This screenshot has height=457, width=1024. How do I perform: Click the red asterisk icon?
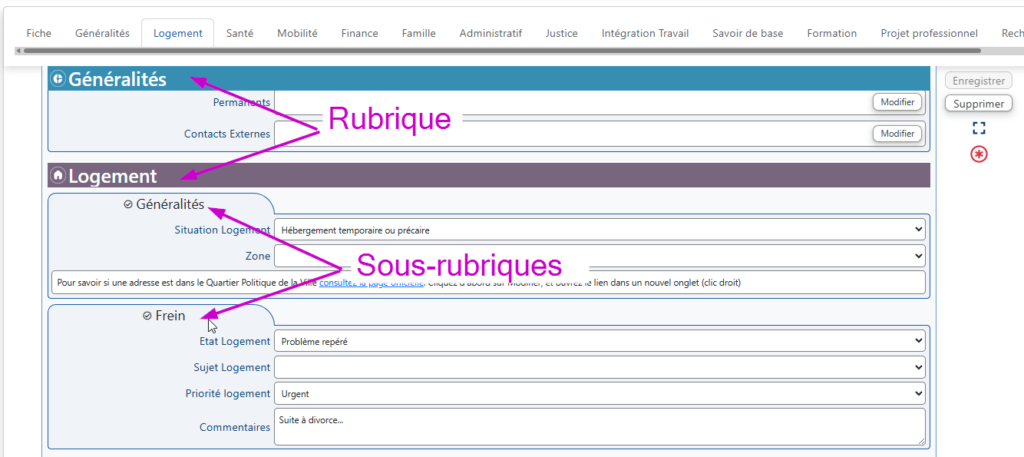[x=979, y=154]
